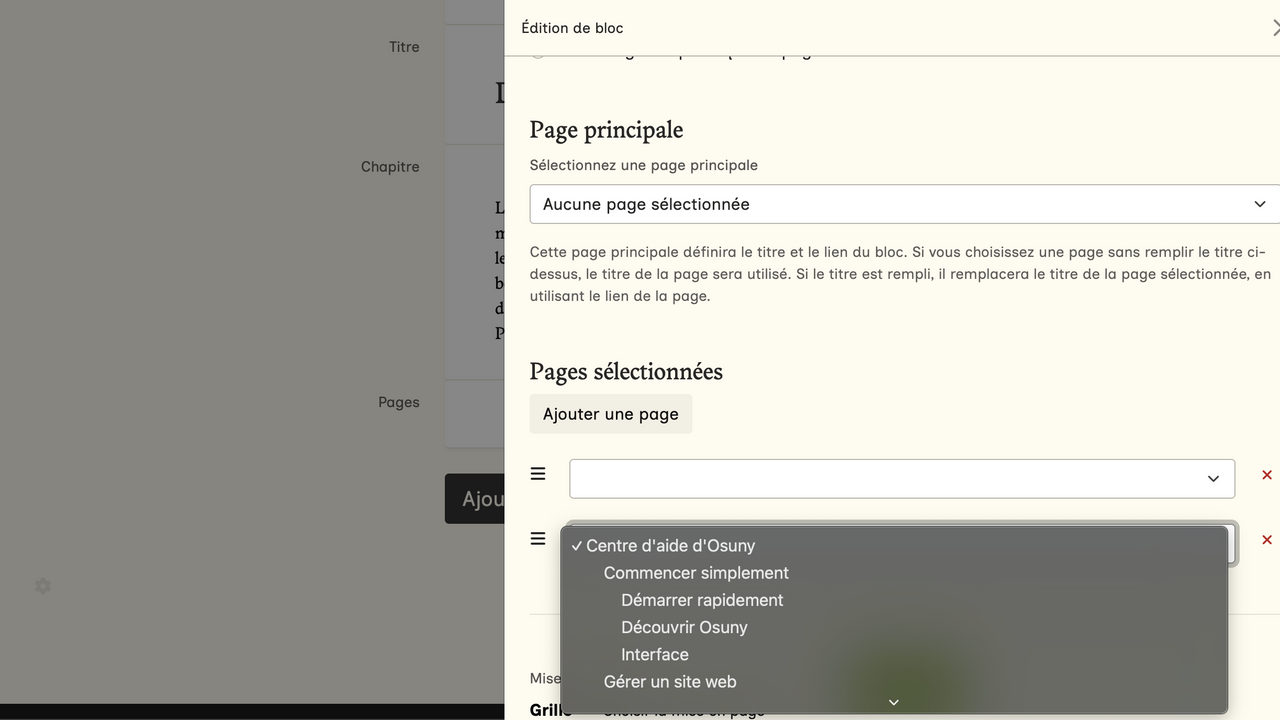Select Commencer simplement in the dropdown list
Screen dimensions: 1280x720
[x=696, y=573]
